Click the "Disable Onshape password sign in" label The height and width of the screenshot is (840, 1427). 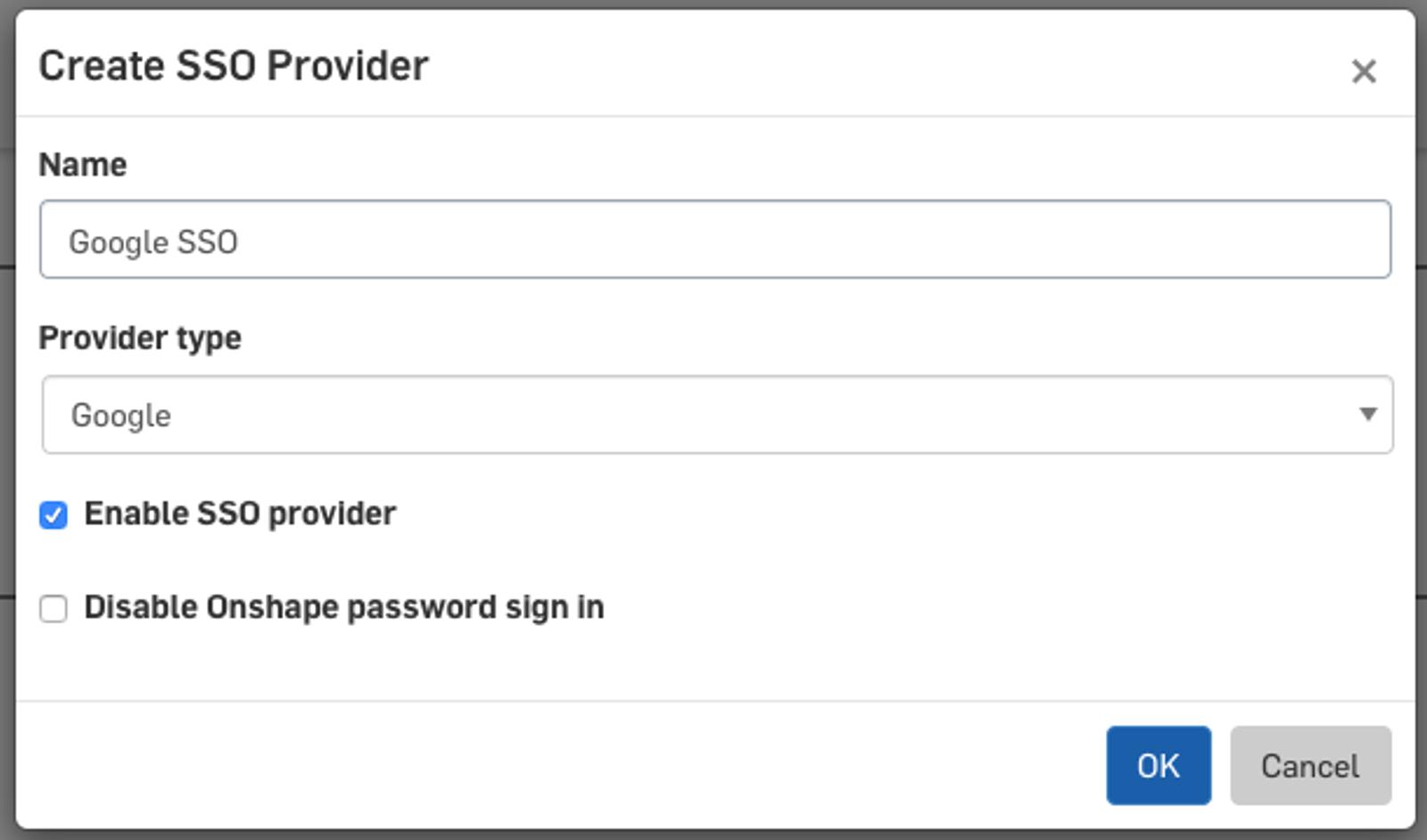pos(343,607)
